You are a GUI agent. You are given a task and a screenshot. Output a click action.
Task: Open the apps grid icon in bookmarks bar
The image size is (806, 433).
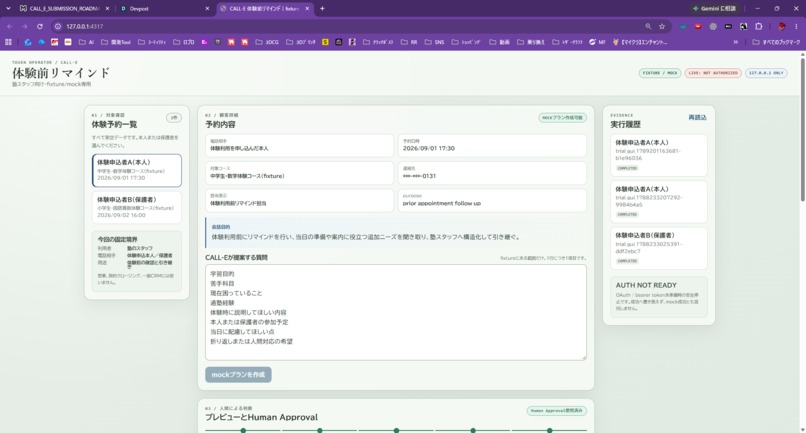tap(8, 42)
